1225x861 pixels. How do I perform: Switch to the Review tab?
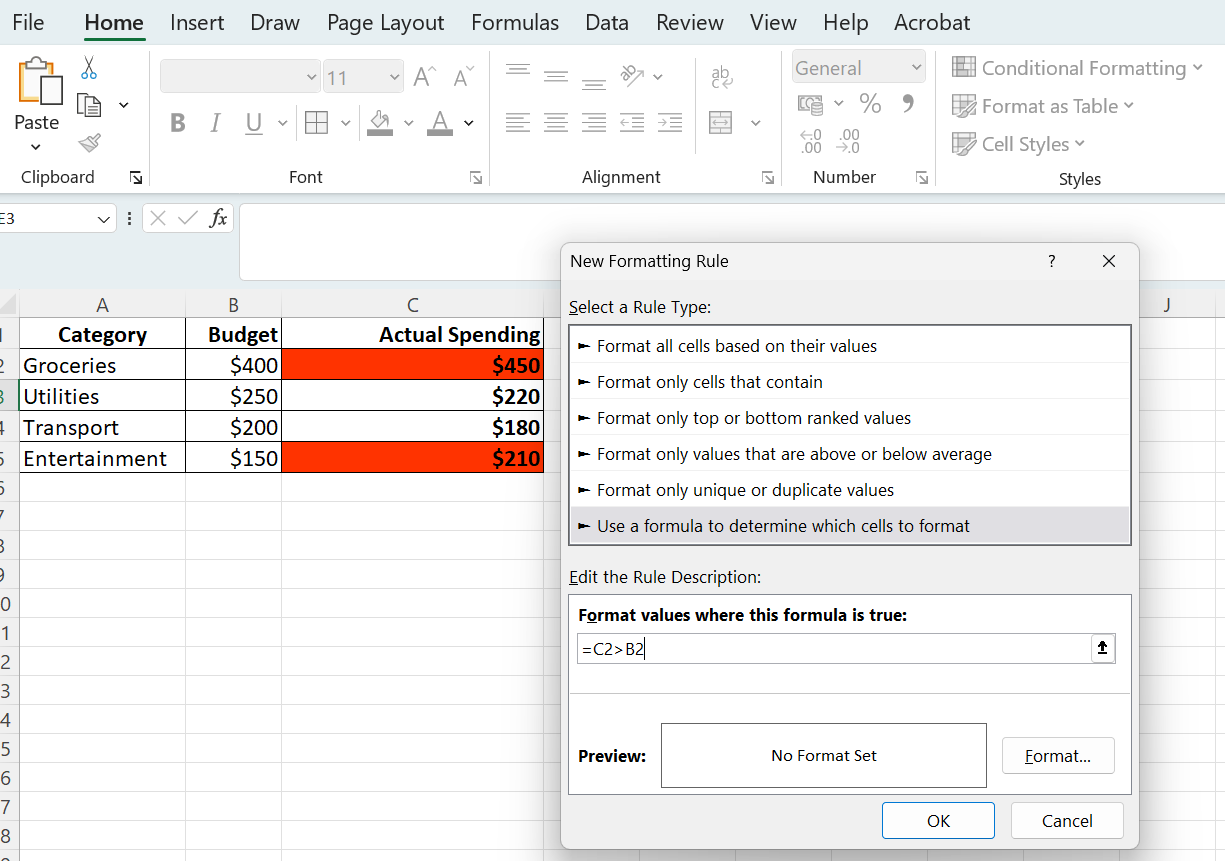(x=690, y=22)
